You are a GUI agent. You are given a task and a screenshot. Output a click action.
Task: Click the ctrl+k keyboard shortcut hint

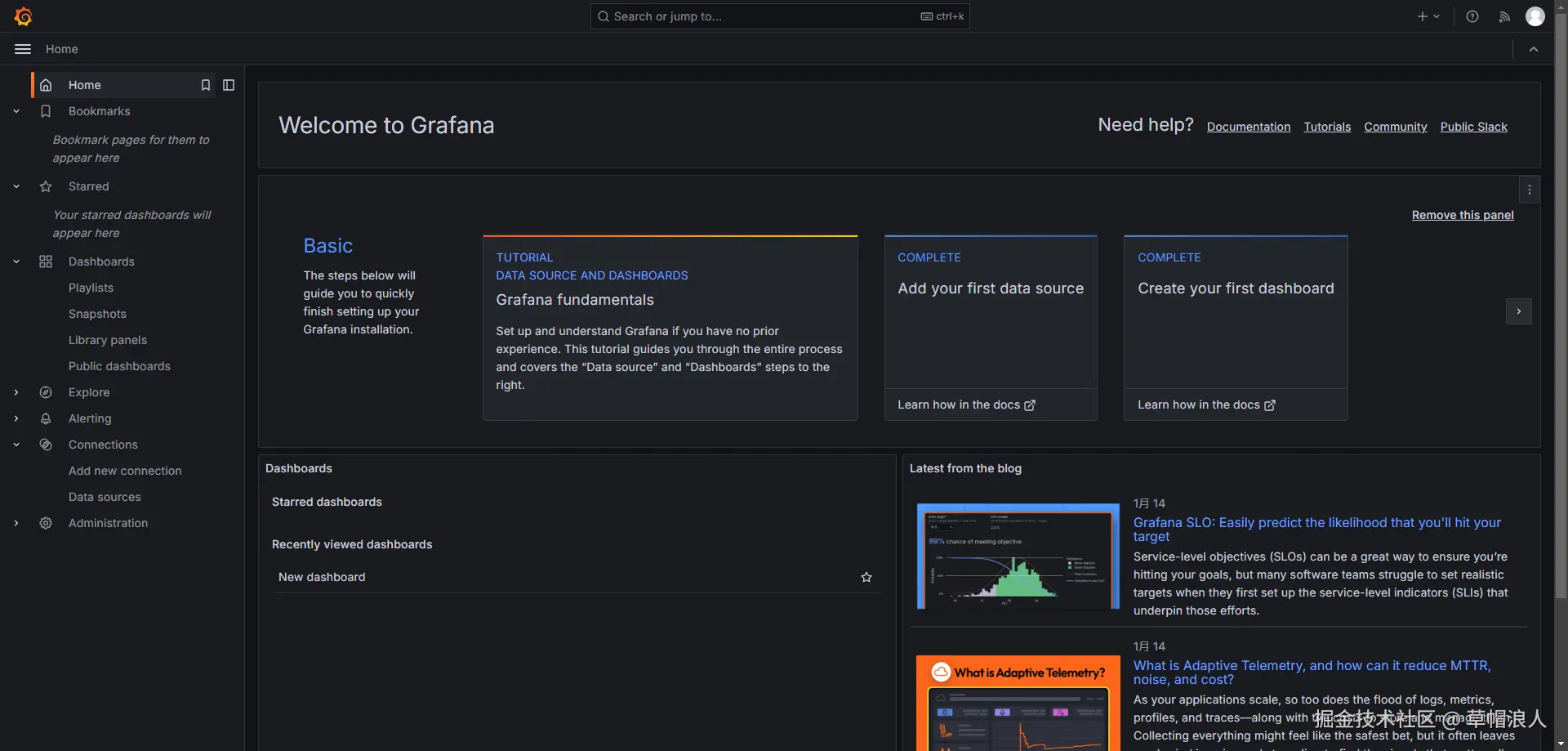pyautogui.click(x=942, y=16)
